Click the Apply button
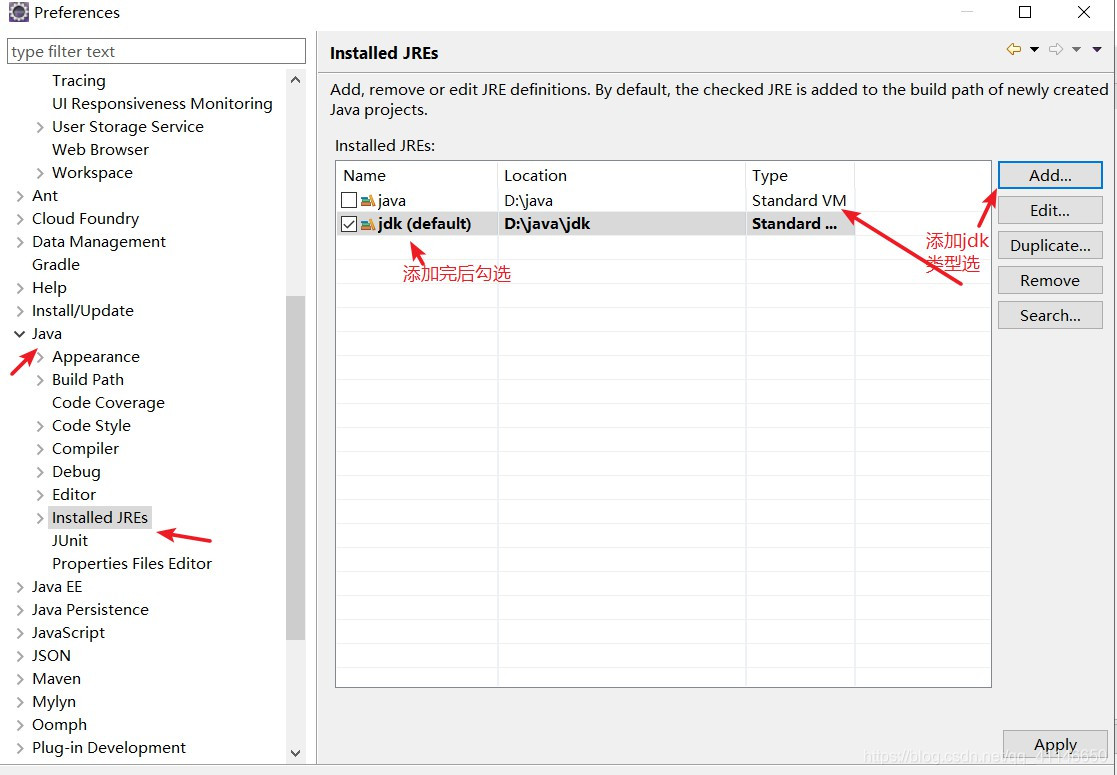This screenshot has height=775, width=1117. (1055, 744)
